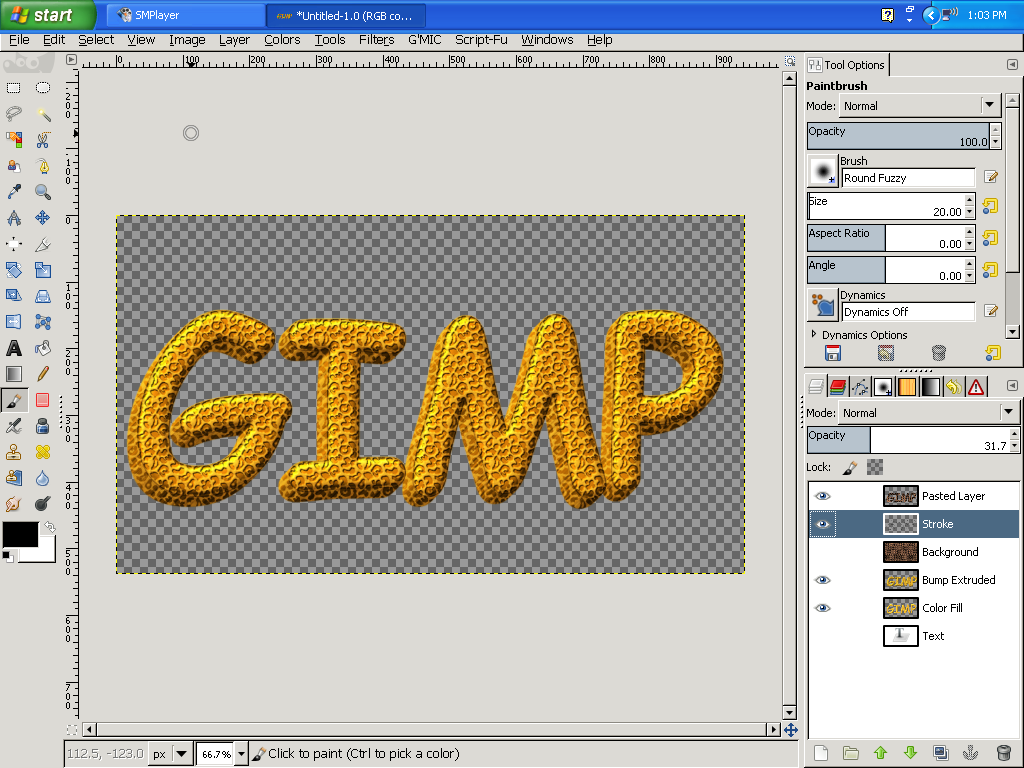
Task: Increase brush Size with up arrow
Action: pyautogui.click(x=970, y=199)
